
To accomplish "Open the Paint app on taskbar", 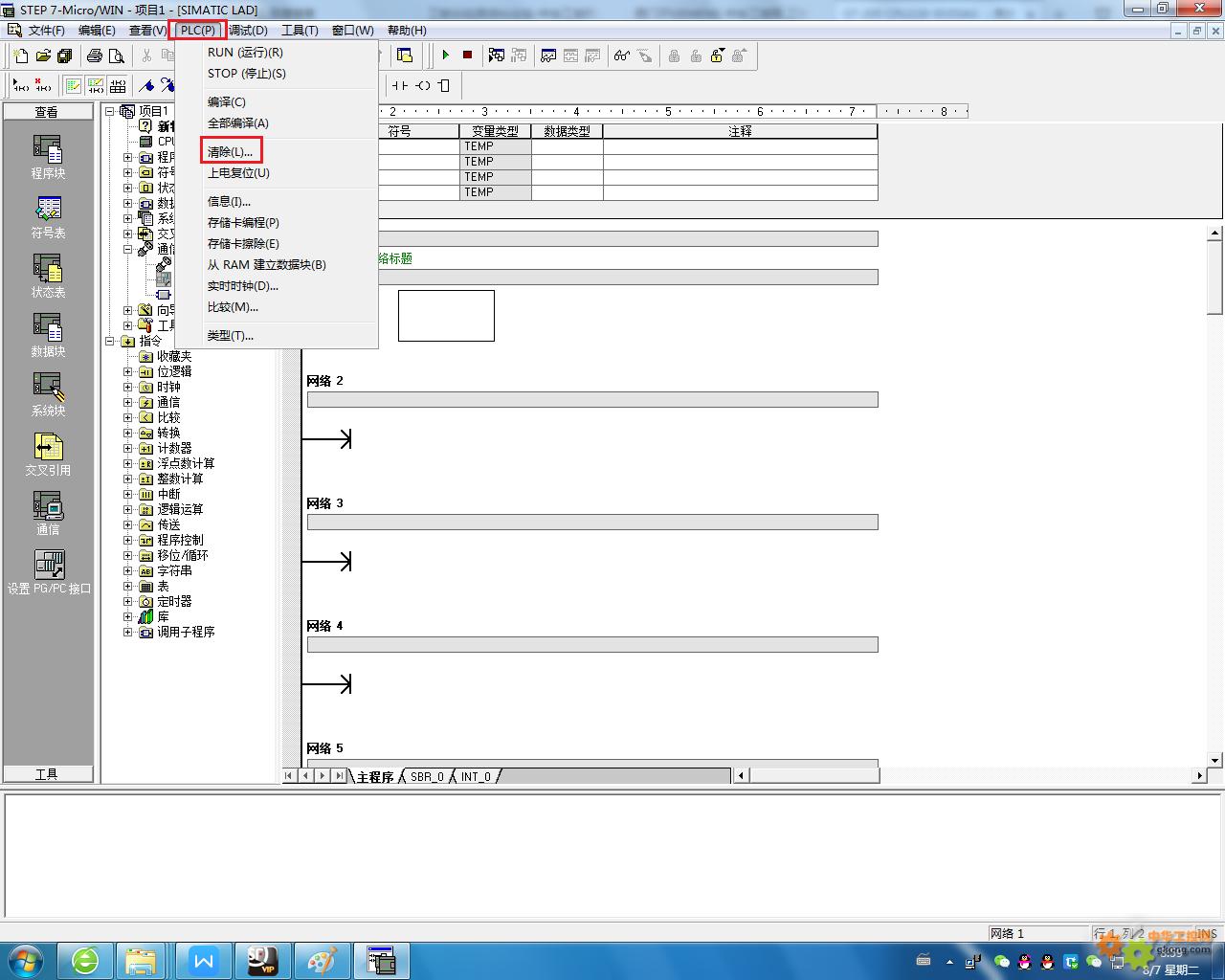I will (322, 960).
